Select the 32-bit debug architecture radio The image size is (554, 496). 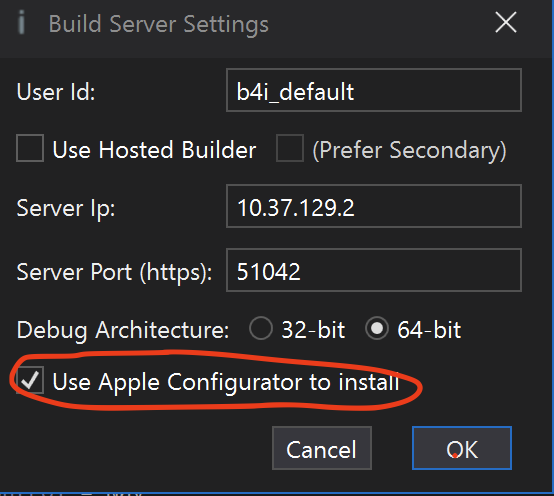pyautogui.click(x=261, y=328)
